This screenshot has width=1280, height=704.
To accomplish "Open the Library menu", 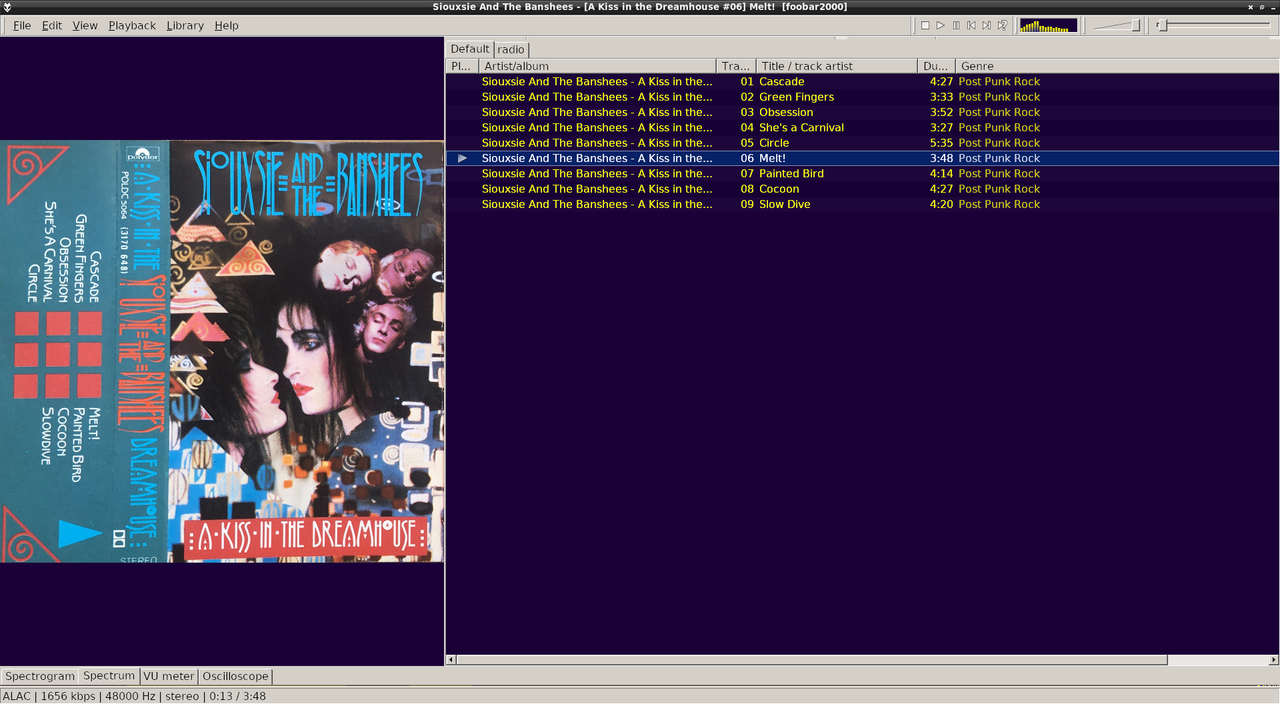I will click(185, 25).
